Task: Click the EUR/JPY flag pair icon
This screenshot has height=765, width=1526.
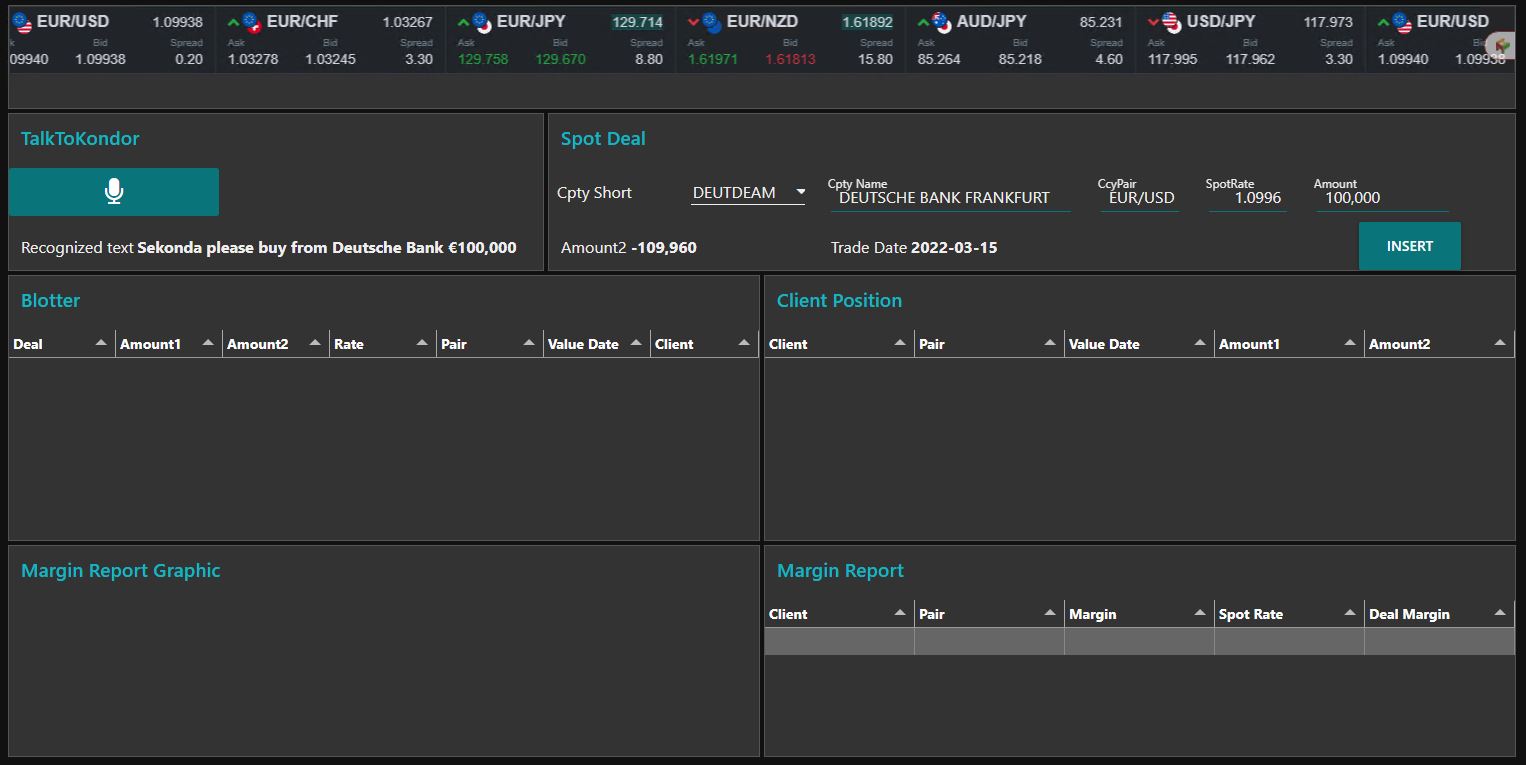Action: tap(481, 22)
